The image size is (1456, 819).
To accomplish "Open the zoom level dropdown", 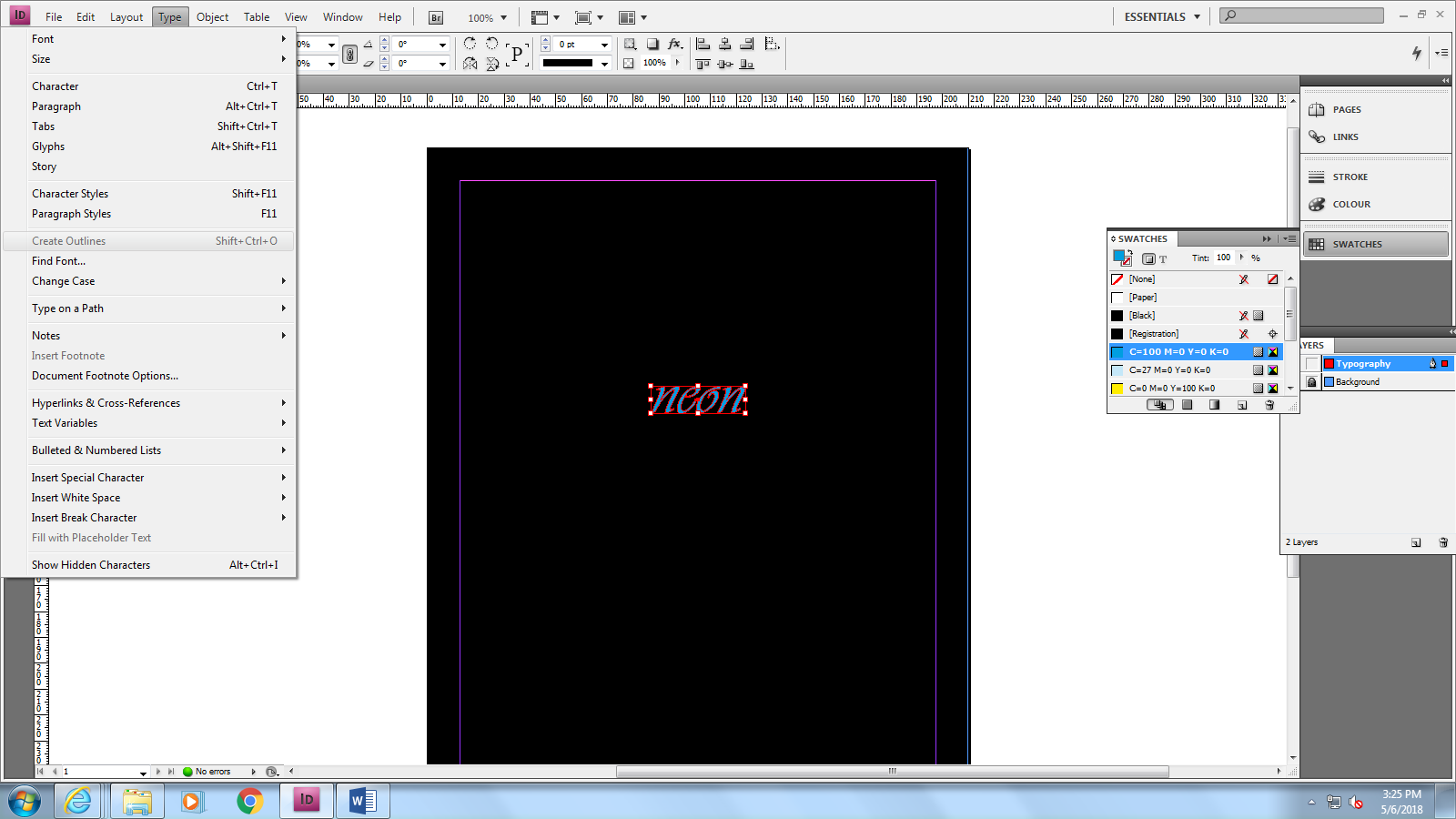I will coord(501,16).
